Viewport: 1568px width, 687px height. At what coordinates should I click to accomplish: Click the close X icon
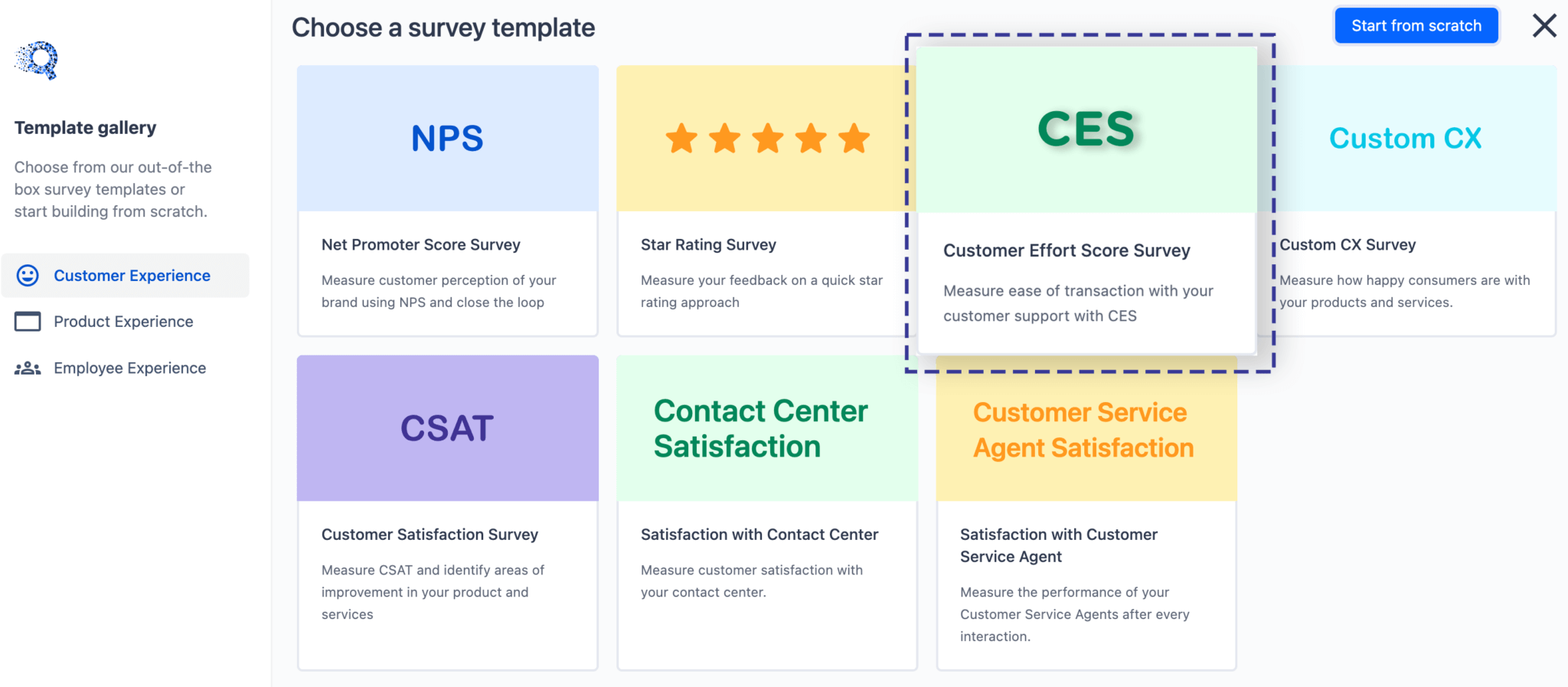coord(1544,25)
